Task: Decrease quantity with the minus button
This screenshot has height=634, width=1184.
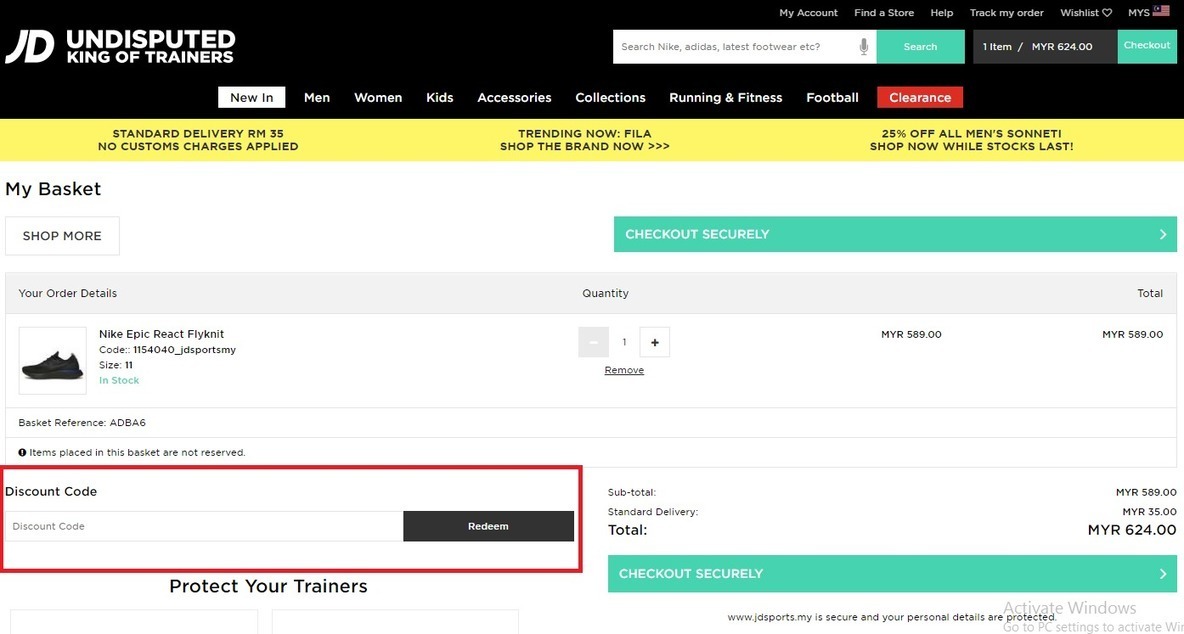Action: tap(593, 342)
